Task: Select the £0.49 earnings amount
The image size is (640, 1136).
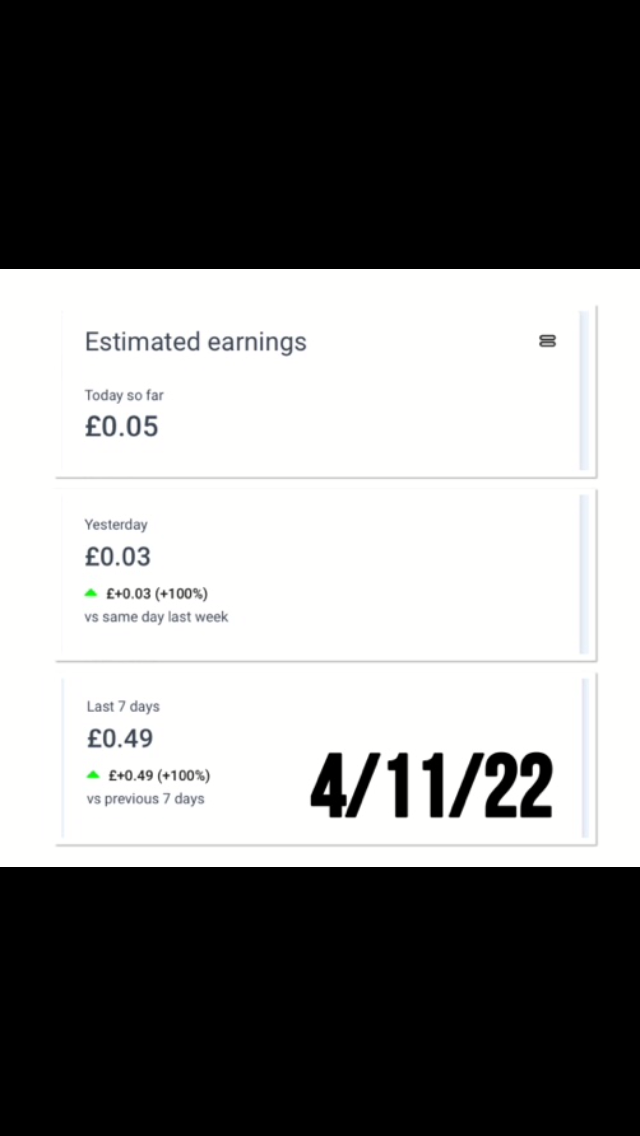Action: point(120,739)
